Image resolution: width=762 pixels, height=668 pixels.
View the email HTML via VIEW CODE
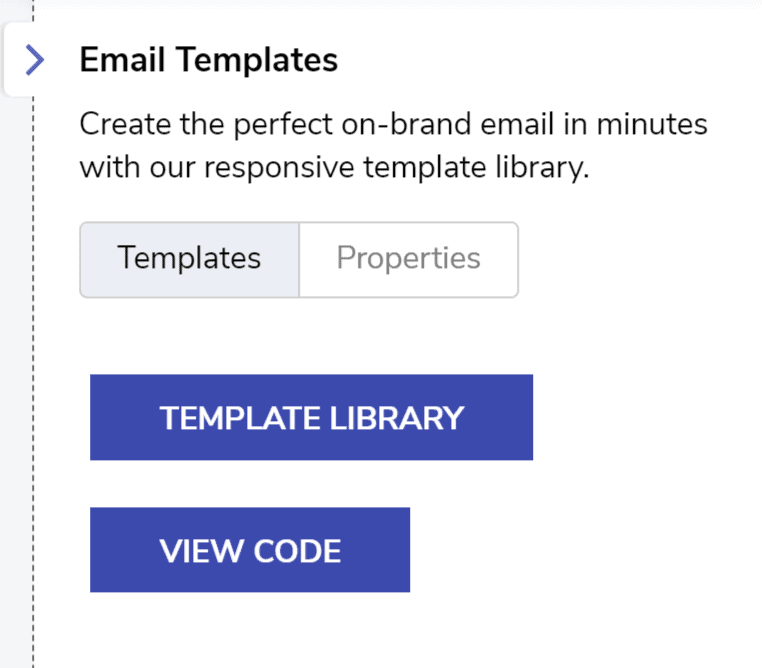point(250,550)
